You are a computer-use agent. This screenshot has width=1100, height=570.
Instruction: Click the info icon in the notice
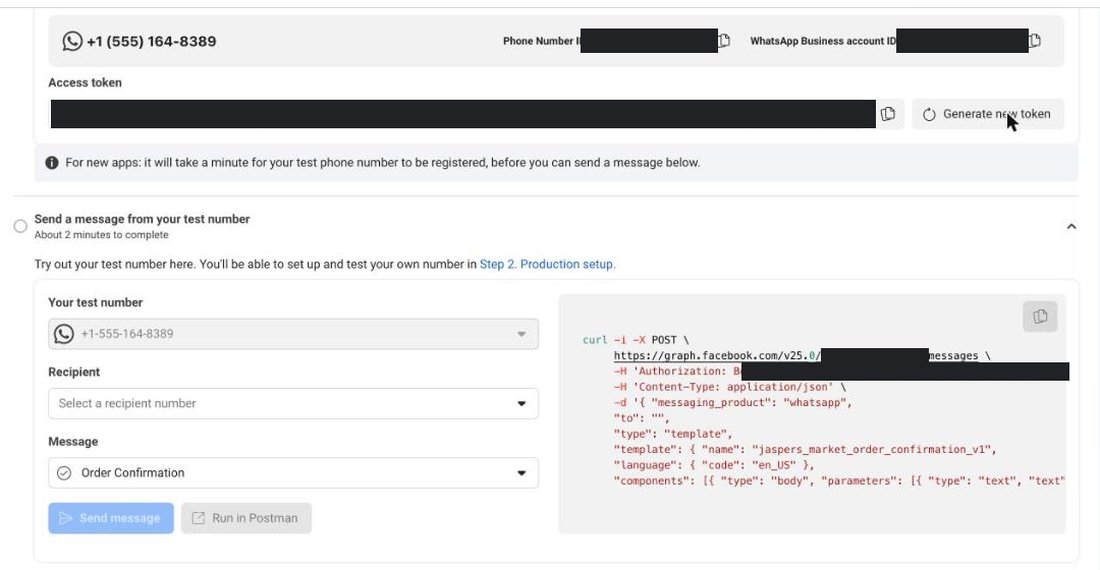pos(52,163)
